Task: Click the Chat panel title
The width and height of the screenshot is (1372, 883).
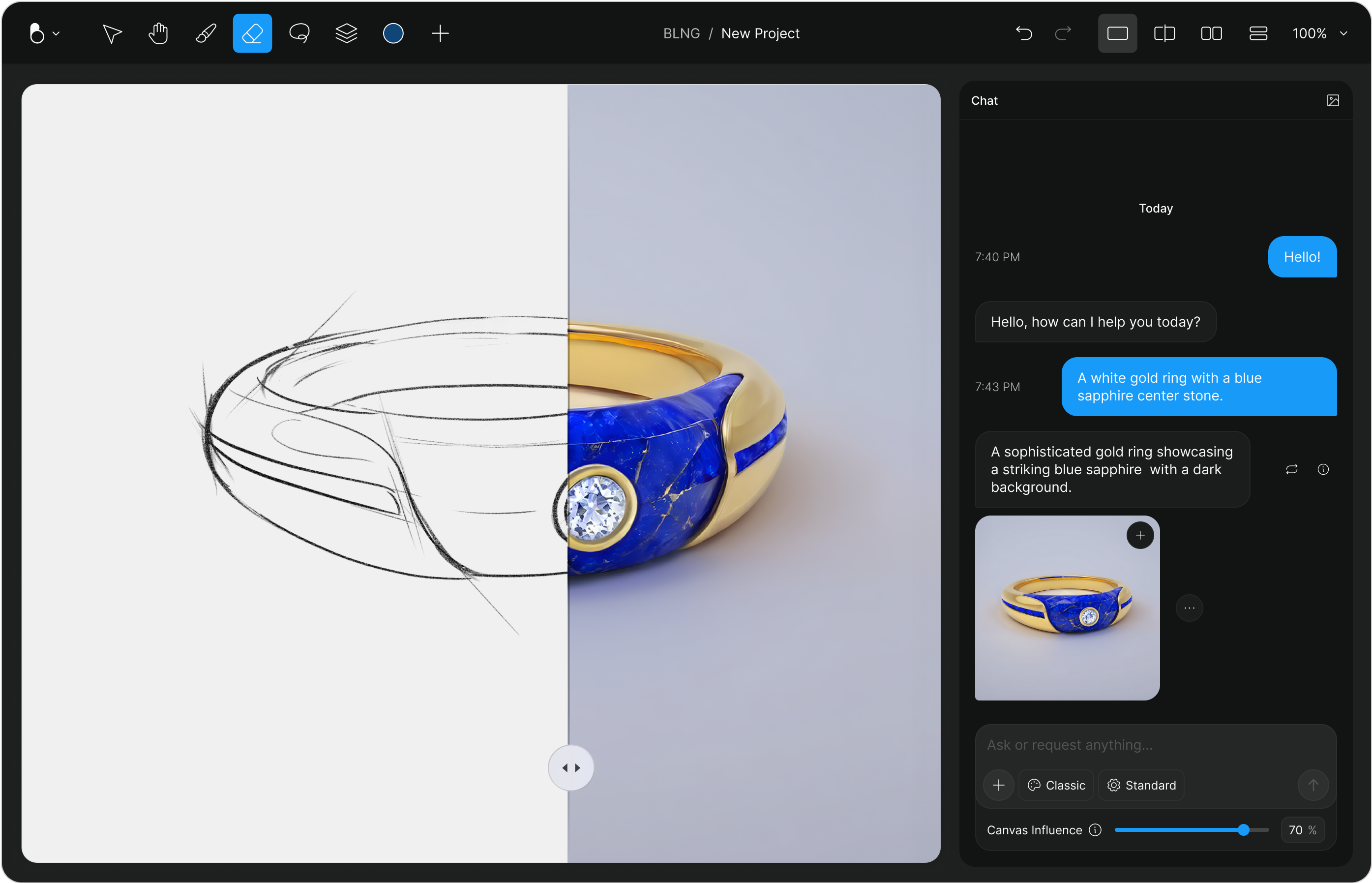Action: click(984, 100)
